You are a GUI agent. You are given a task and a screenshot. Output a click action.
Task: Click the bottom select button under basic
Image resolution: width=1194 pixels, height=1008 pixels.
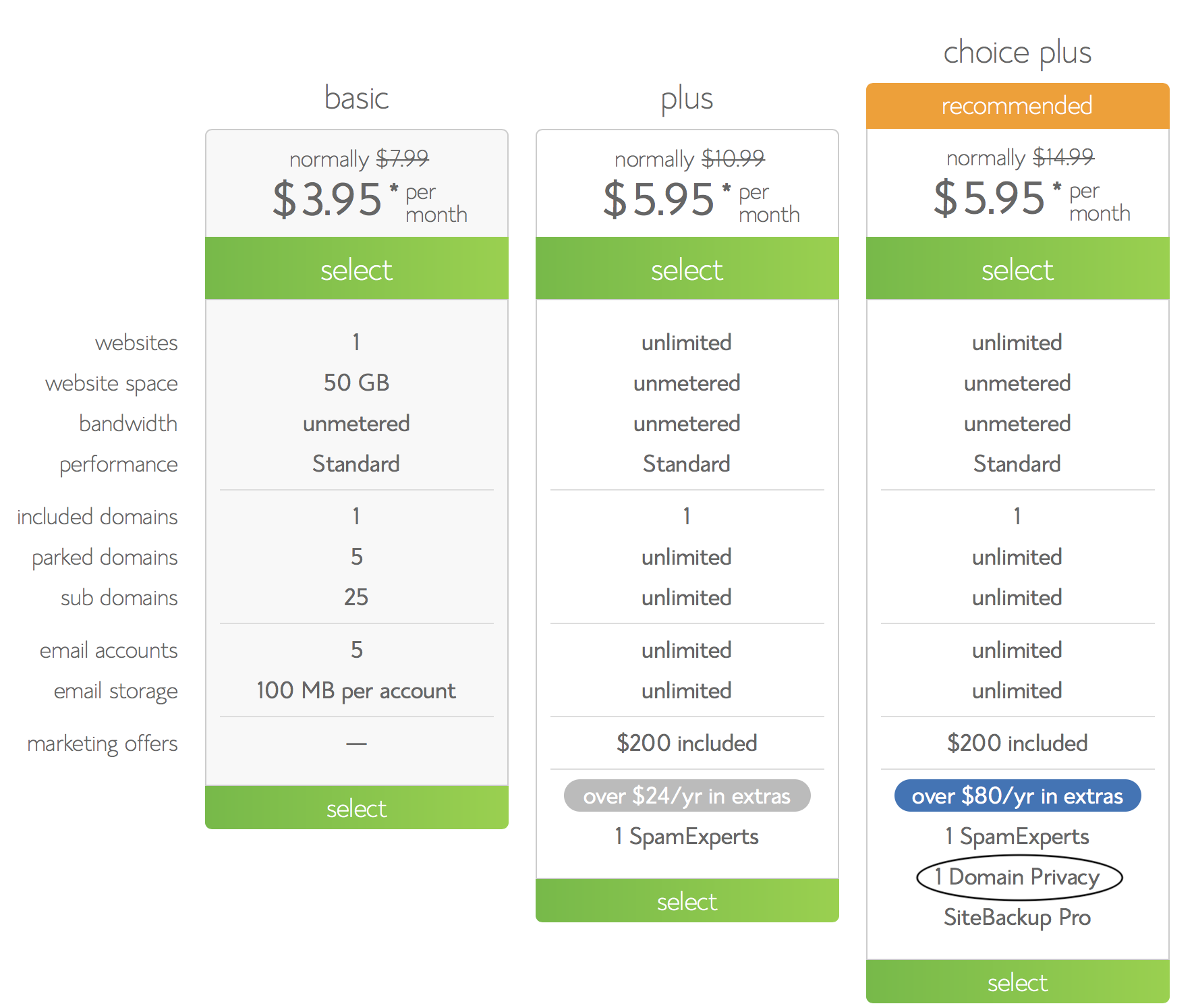[356, 808]
